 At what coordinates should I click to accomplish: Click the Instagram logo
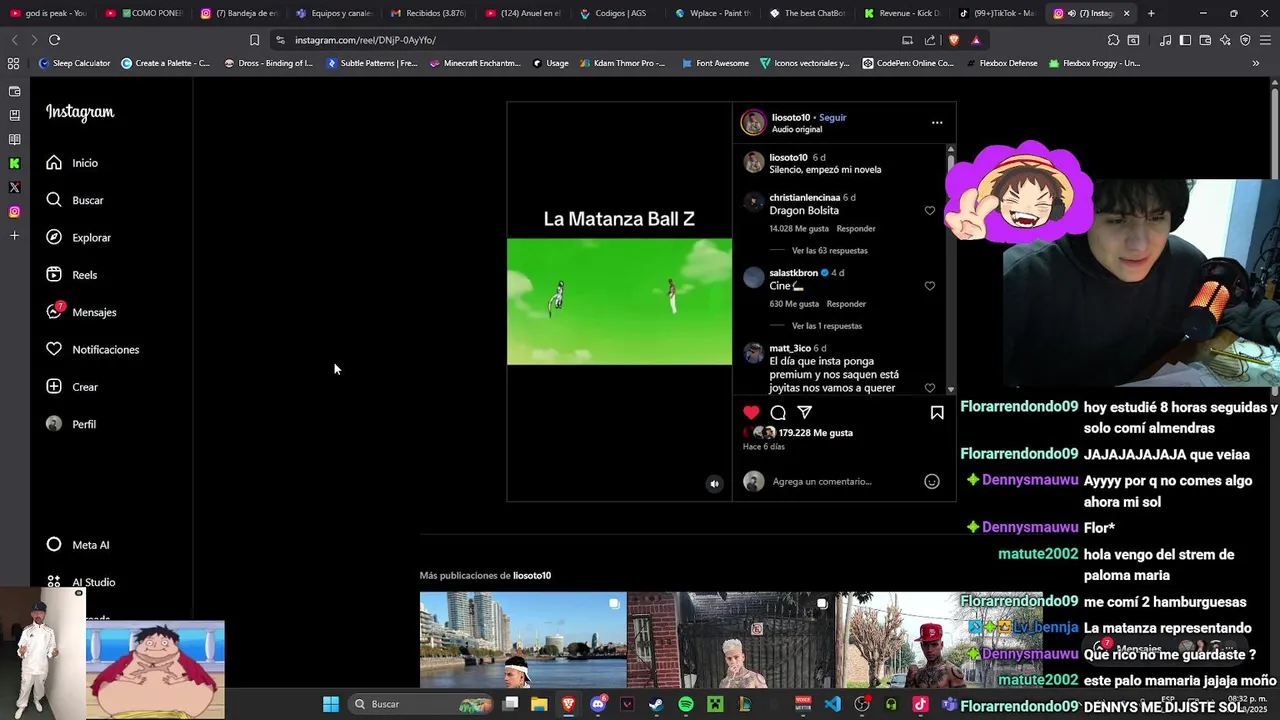pyautogui.click(x=80, y=112)
